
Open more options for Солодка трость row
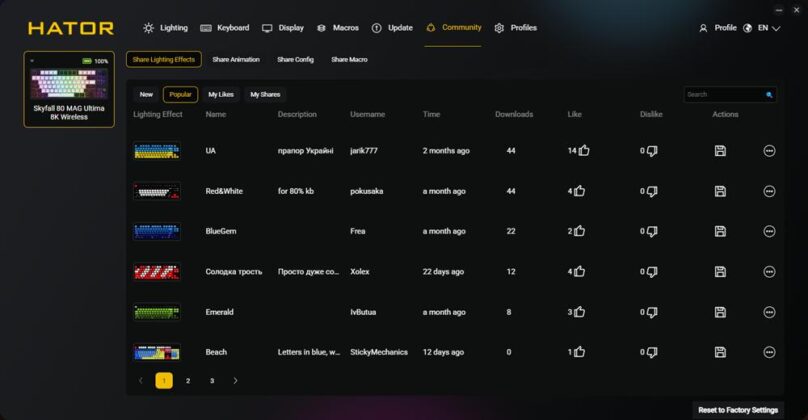coord(769,272)
